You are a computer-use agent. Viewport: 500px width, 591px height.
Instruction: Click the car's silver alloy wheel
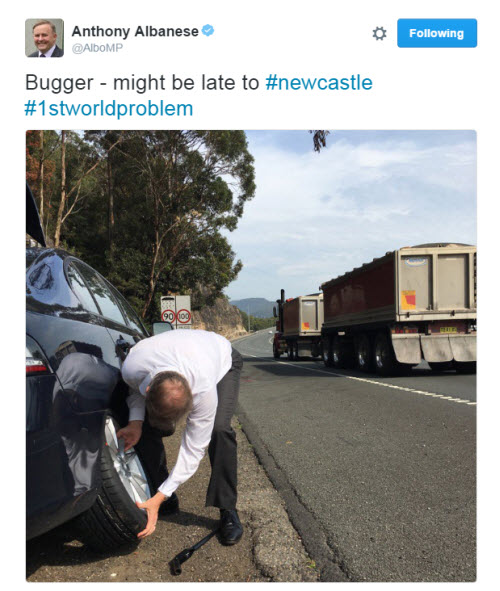(x=127, y=464)
